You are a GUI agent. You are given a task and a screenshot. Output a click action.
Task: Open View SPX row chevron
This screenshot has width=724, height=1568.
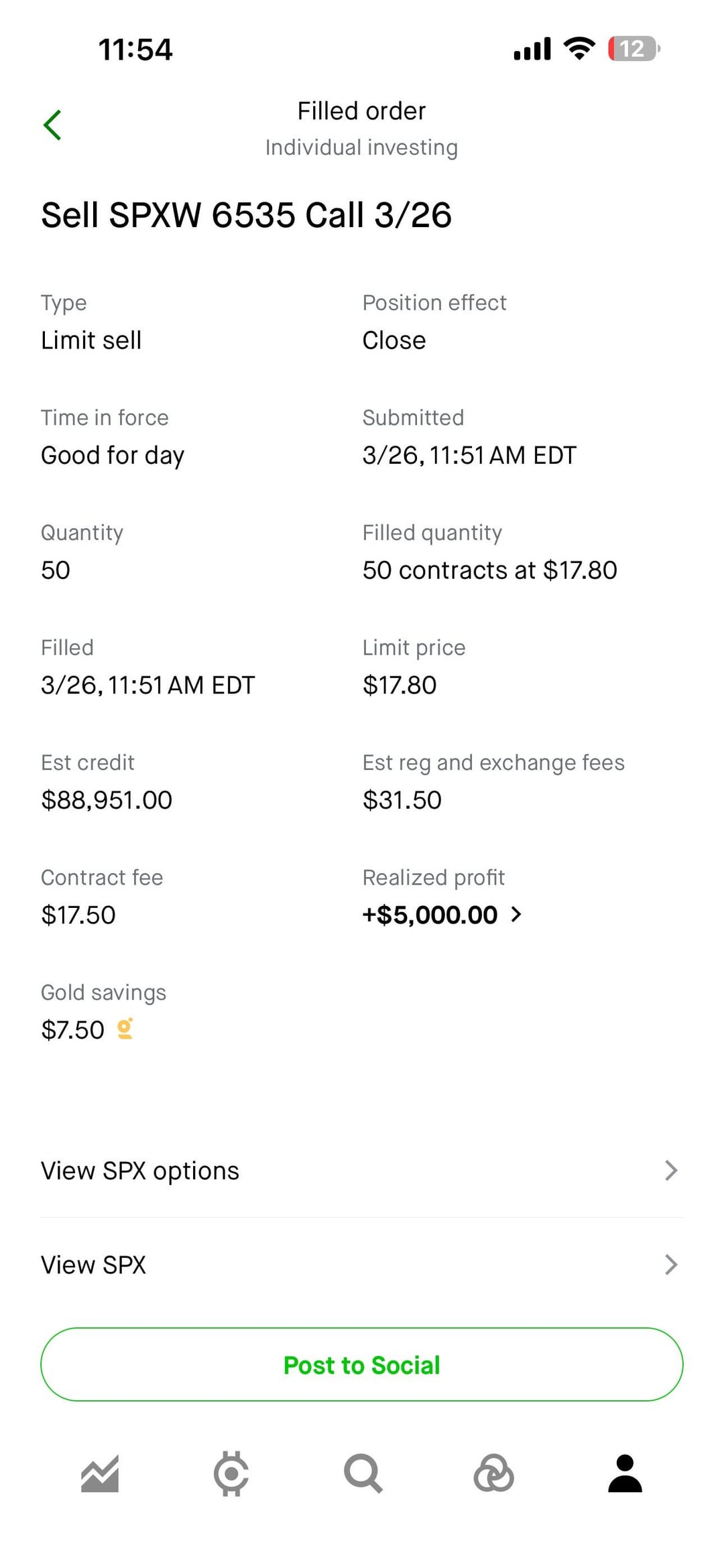670,1264
